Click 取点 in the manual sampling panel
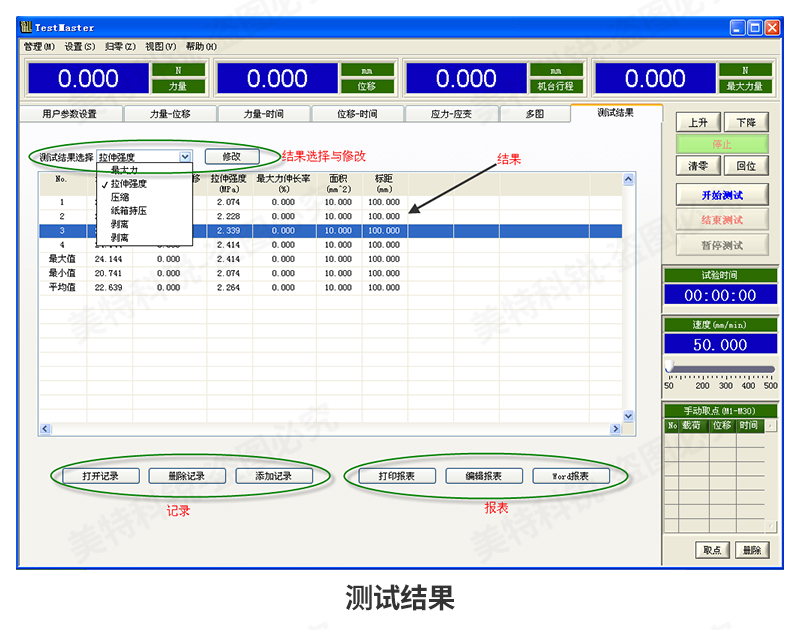This screenshot has width=800, height=630. (x=712, y=549)
